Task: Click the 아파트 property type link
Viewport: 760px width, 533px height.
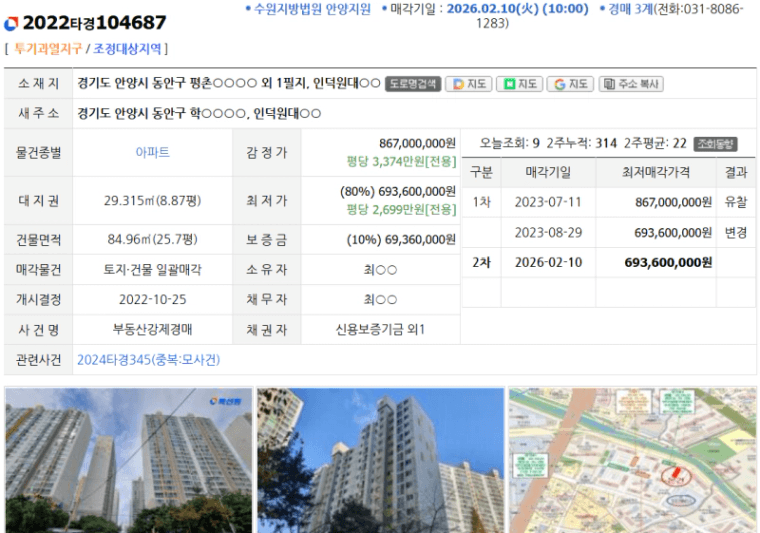Action: [x=152, y=152]
